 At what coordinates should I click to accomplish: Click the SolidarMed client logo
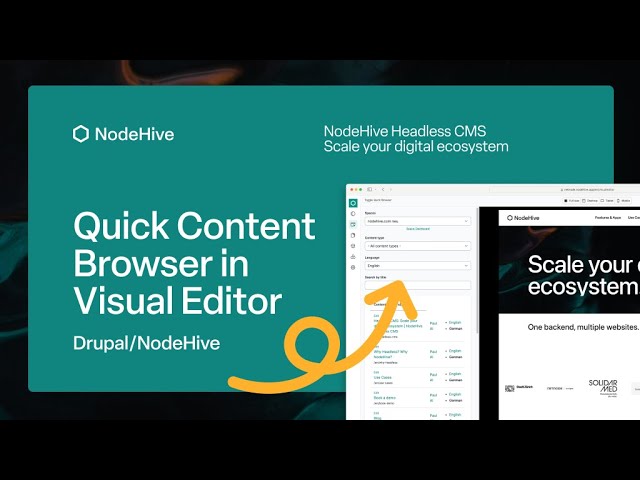click(603, 388)
